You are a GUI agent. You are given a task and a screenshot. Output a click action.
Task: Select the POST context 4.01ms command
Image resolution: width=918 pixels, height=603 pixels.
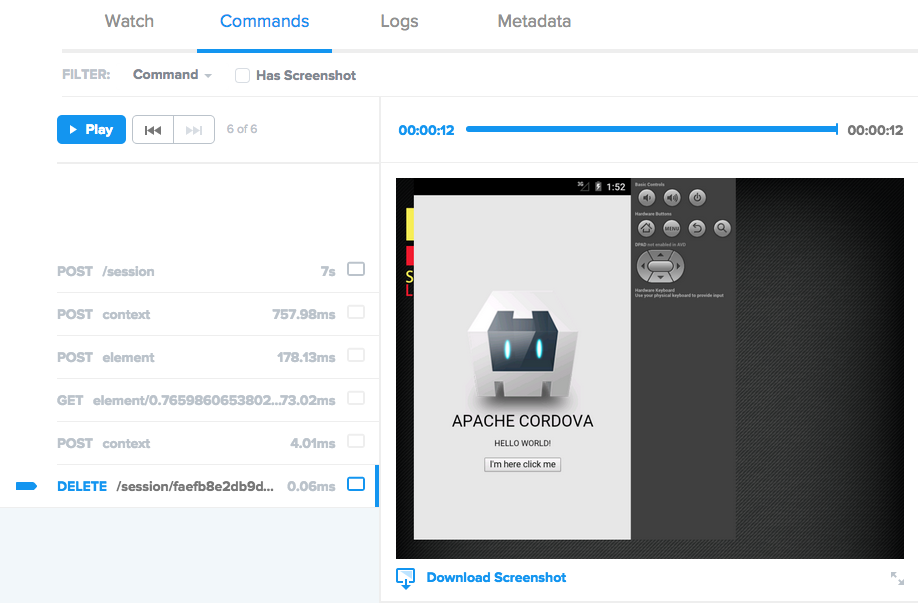(x=218, y=443)
